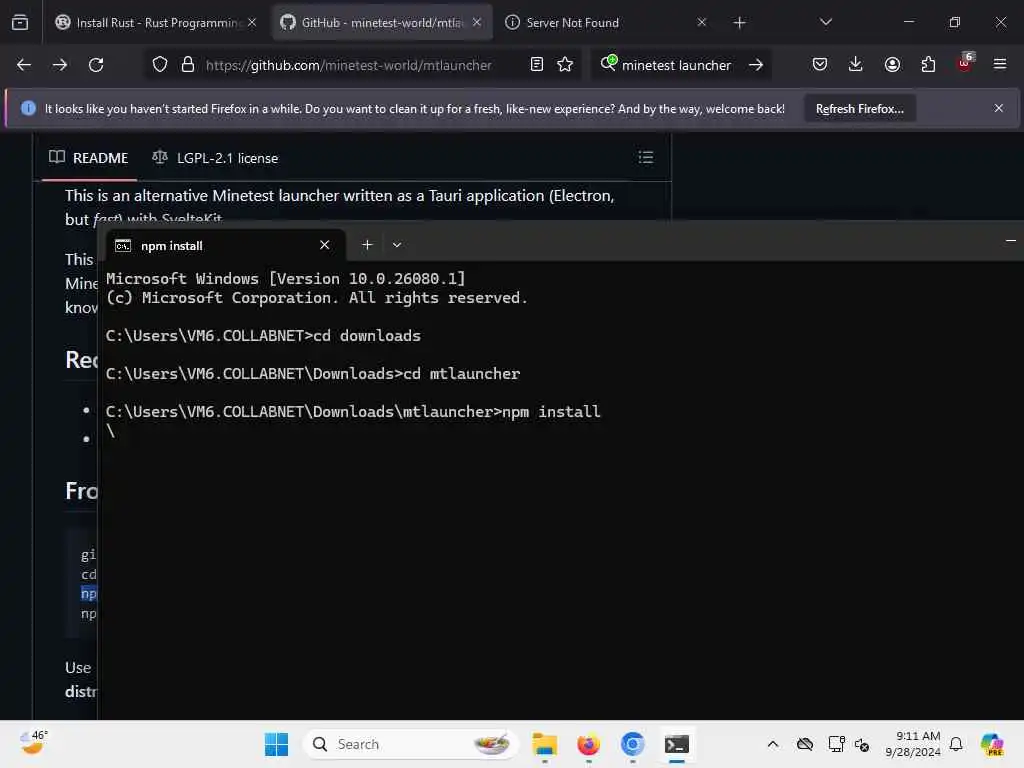Open the network status tray icon

(835, 744)
